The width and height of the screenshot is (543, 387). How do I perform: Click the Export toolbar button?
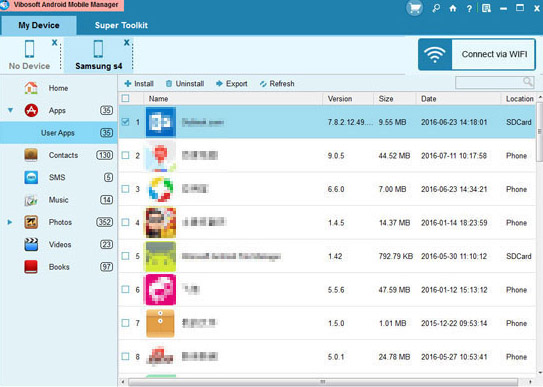click(232, 83)
